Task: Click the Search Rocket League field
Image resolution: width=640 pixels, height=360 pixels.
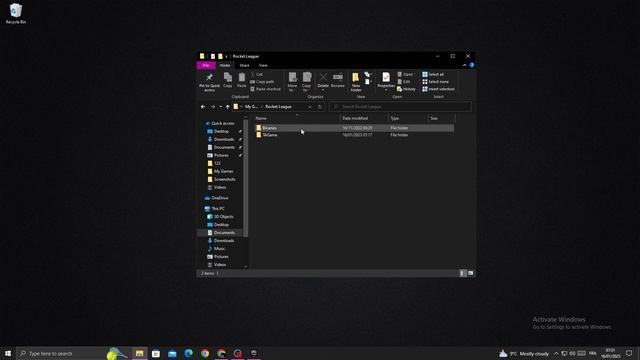Action: [400, 107]
